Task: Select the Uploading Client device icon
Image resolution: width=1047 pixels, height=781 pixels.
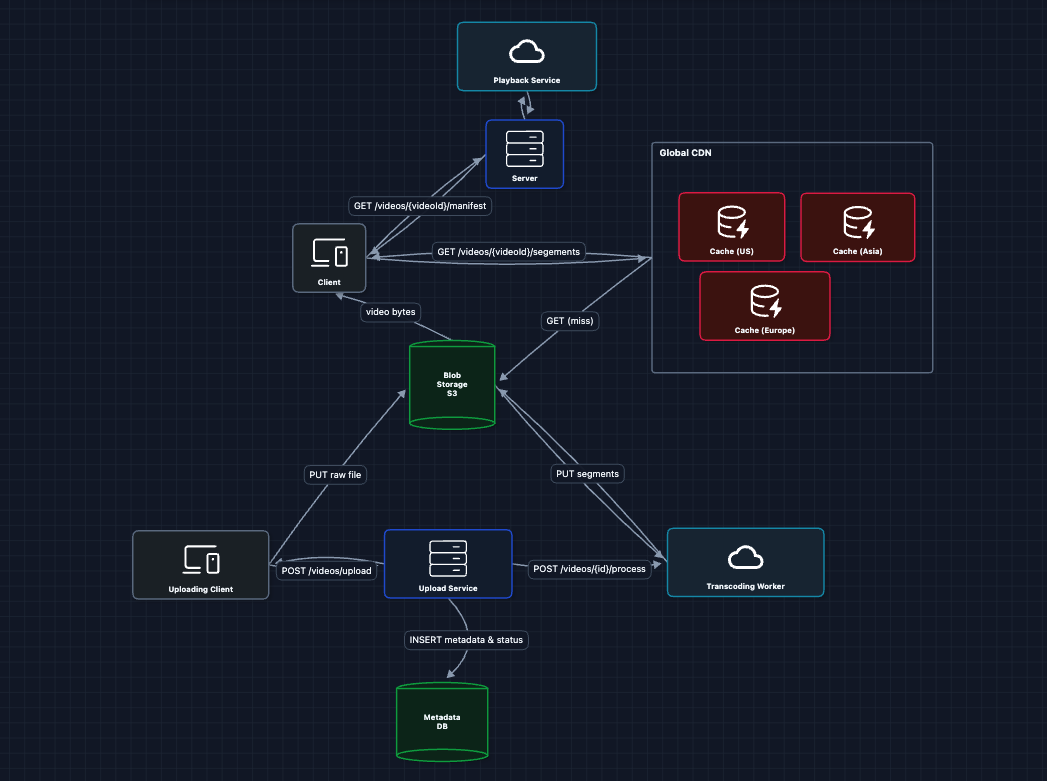Action: 201,559
